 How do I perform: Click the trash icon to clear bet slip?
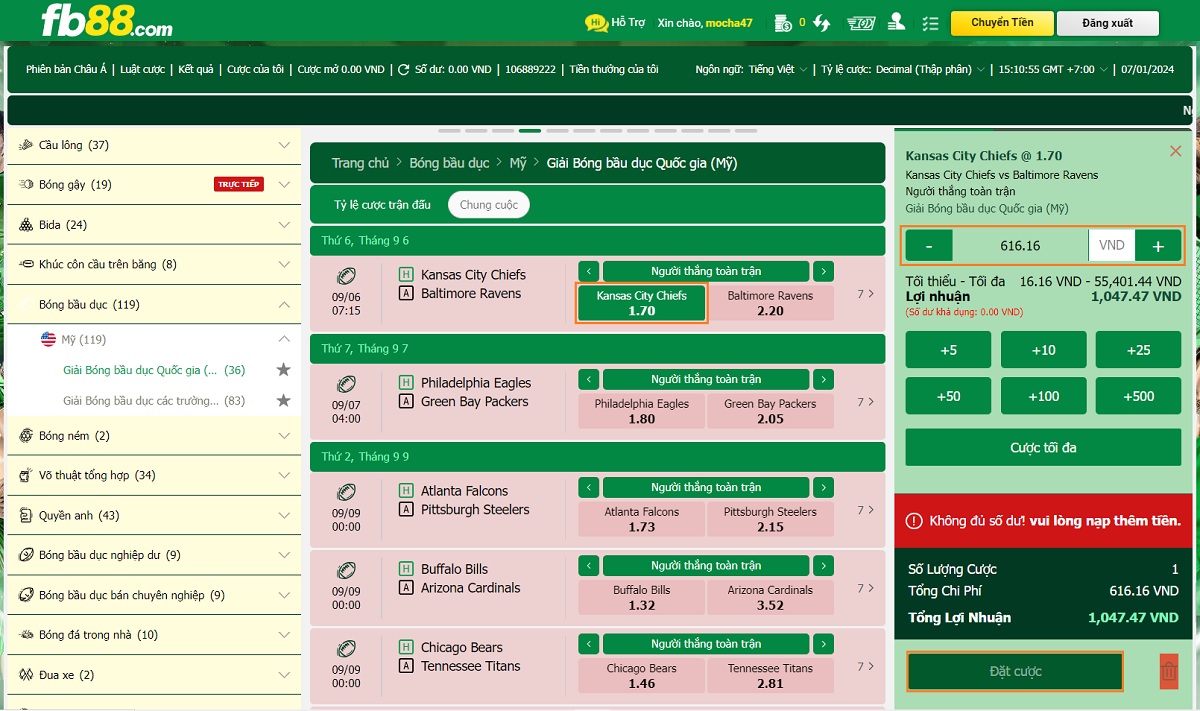coord(1168,671)
